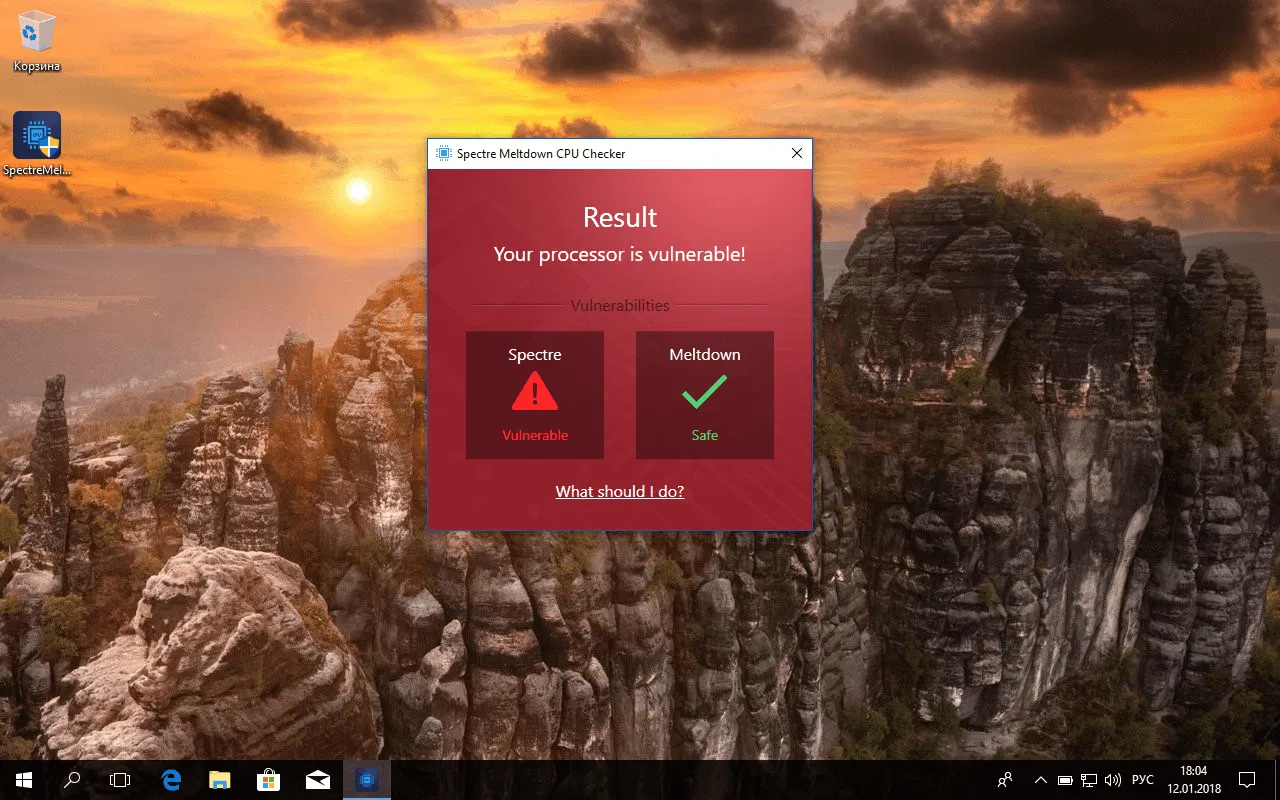Click the red 'Vulnerable' status text
The image size is (1280, 800).
[x=535, y=435]
